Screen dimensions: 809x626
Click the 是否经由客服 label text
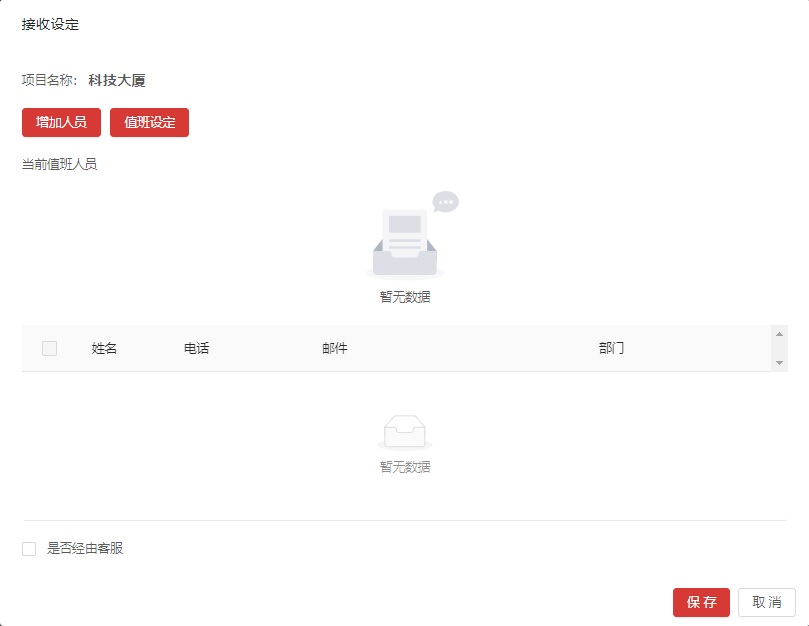click(85, 548)
